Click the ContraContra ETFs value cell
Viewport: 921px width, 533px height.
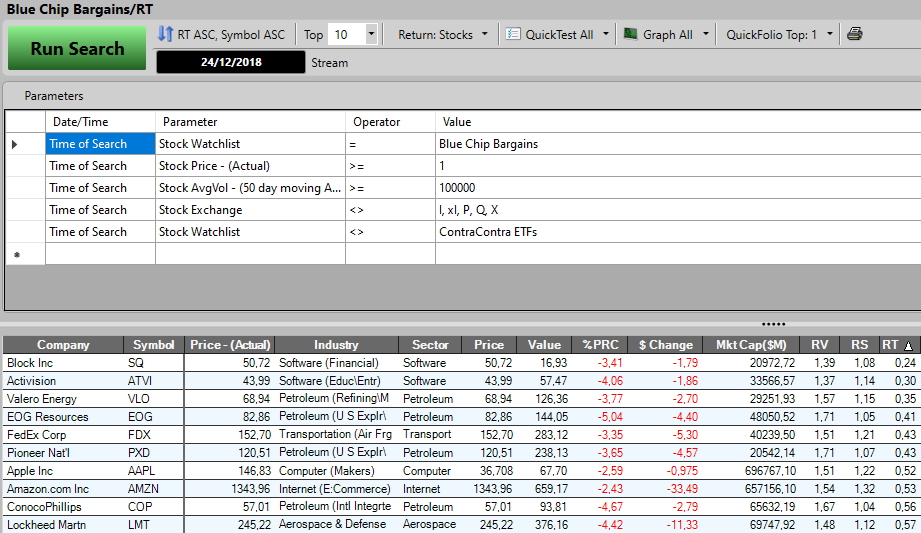[x=678, y=232]
